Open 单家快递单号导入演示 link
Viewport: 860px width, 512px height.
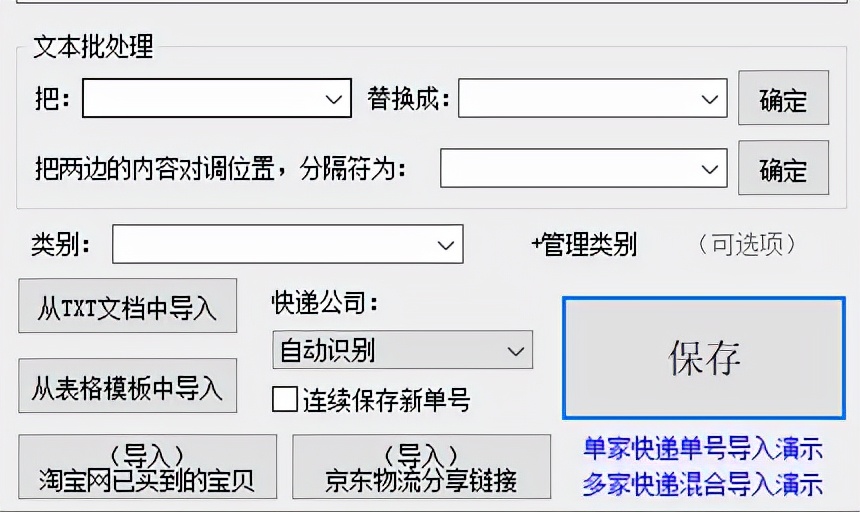pos(703,448)
